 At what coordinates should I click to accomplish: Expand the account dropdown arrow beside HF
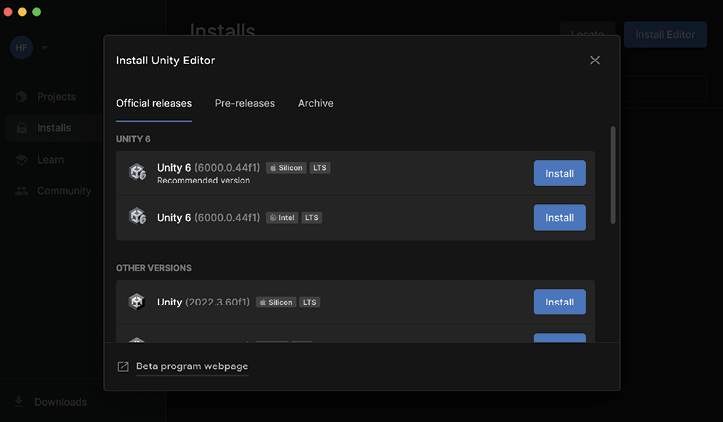[44, 48]
